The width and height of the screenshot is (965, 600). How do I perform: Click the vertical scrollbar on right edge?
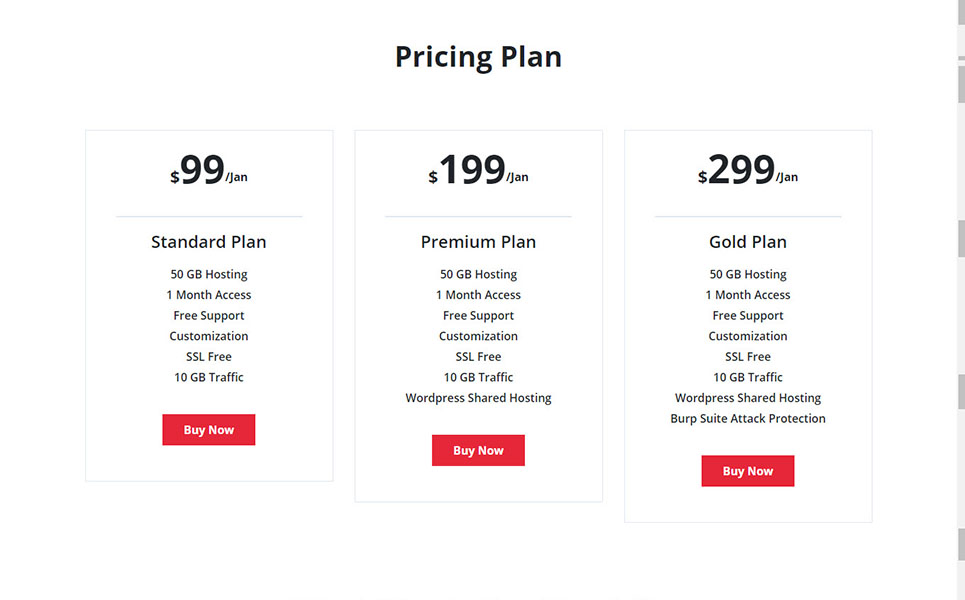click(x=961, y=300)
